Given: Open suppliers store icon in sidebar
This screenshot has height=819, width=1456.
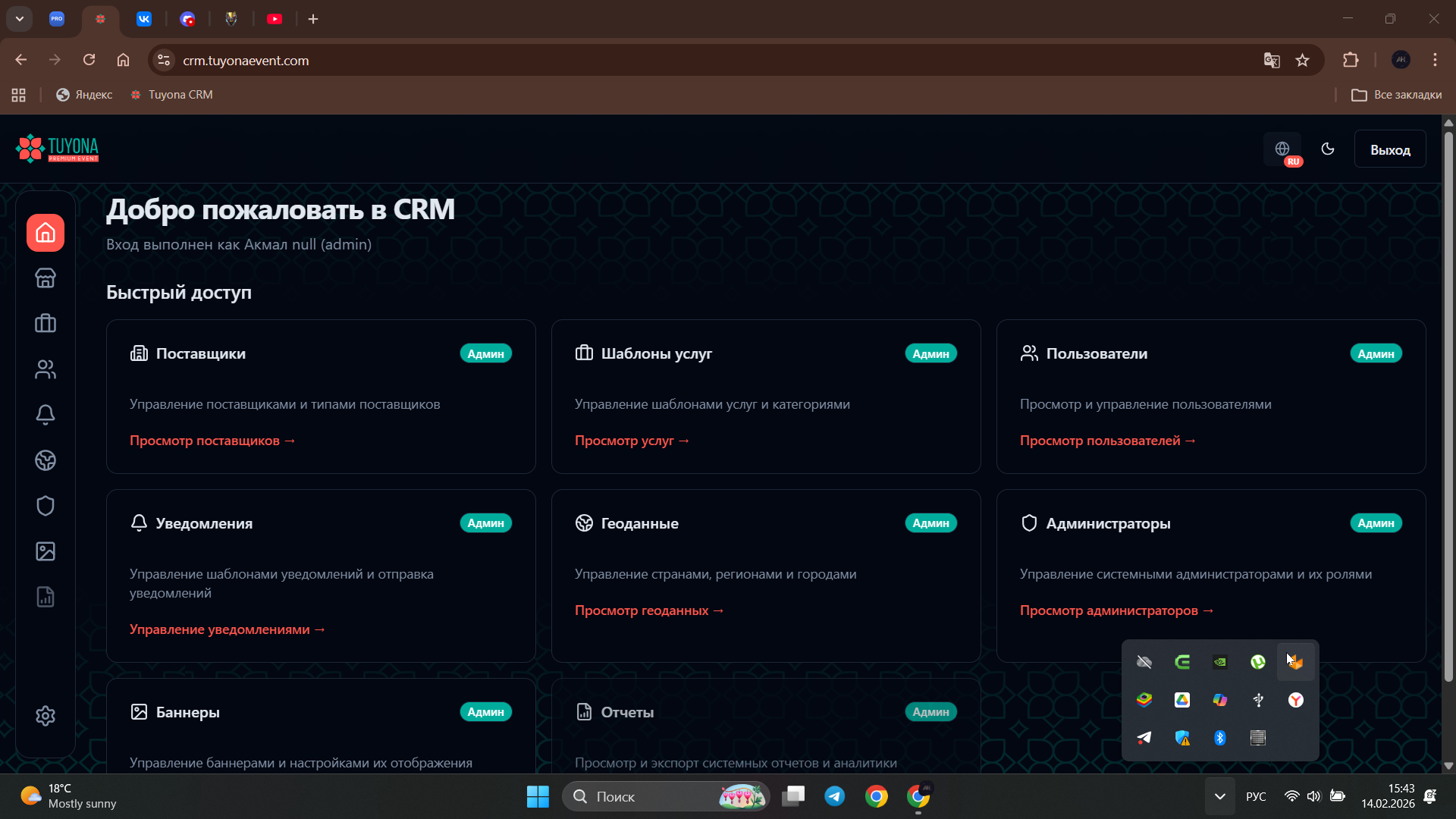Looking at the screenshot, I should [45, 278].
